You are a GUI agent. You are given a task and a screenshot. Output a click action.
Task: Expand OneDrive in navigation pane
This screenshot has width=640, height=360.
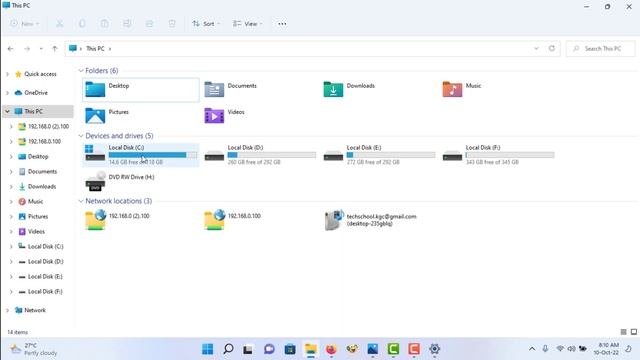point(7,93)
